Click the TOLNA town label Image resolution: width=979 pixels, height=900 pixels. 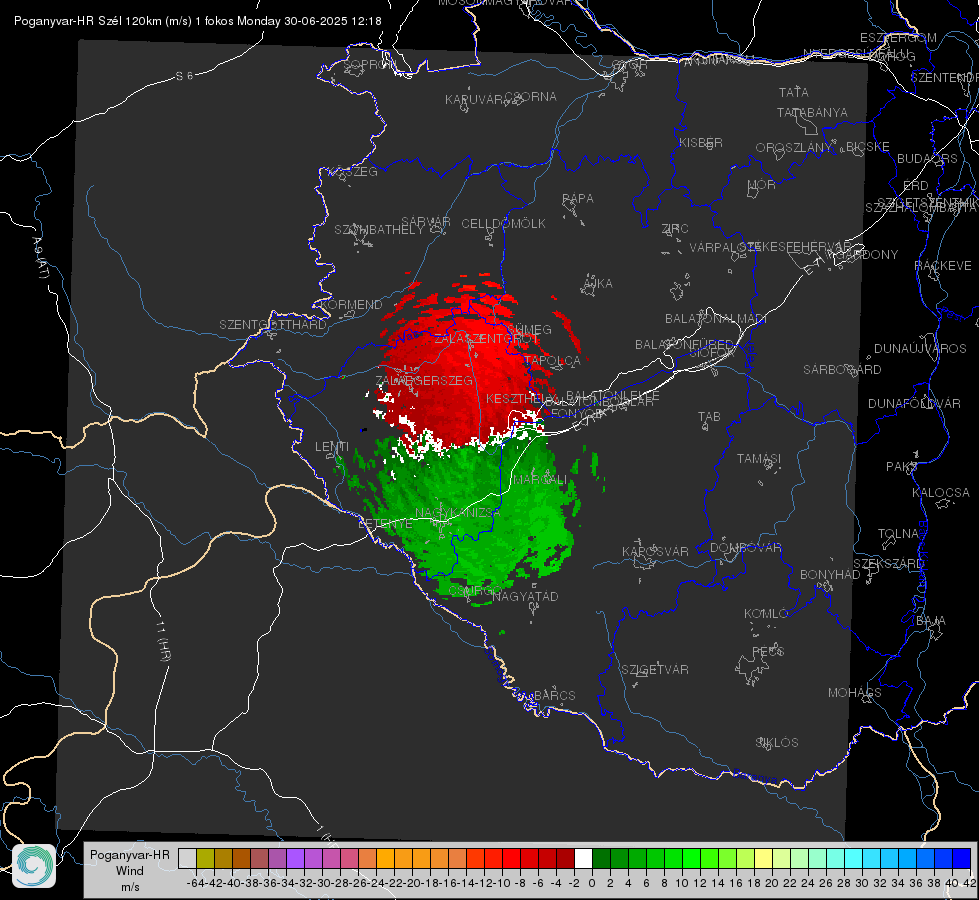click(x=898, y=533)
